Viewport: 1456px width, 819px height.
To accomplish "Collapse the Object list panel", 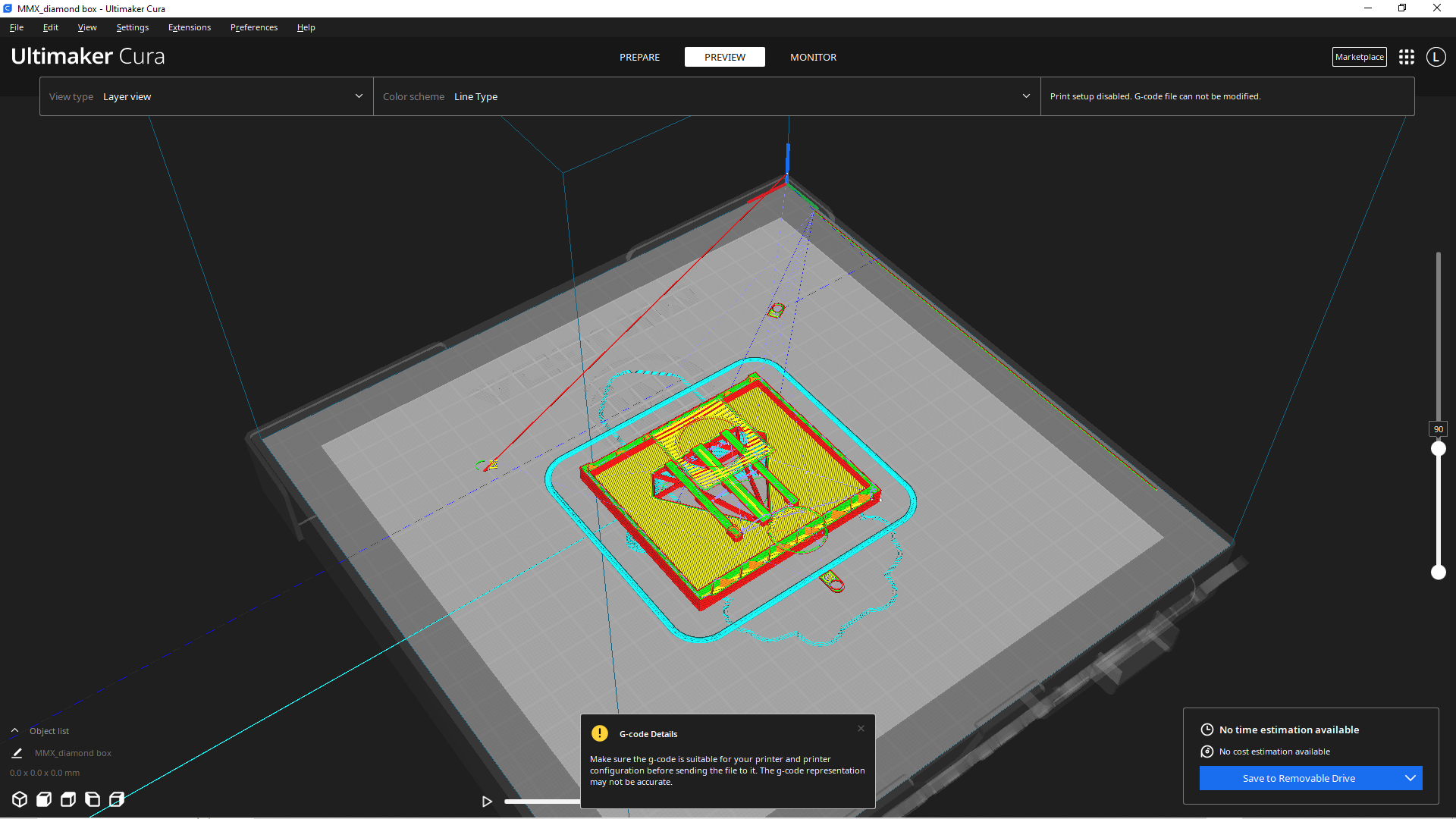I will pos(14,730).
